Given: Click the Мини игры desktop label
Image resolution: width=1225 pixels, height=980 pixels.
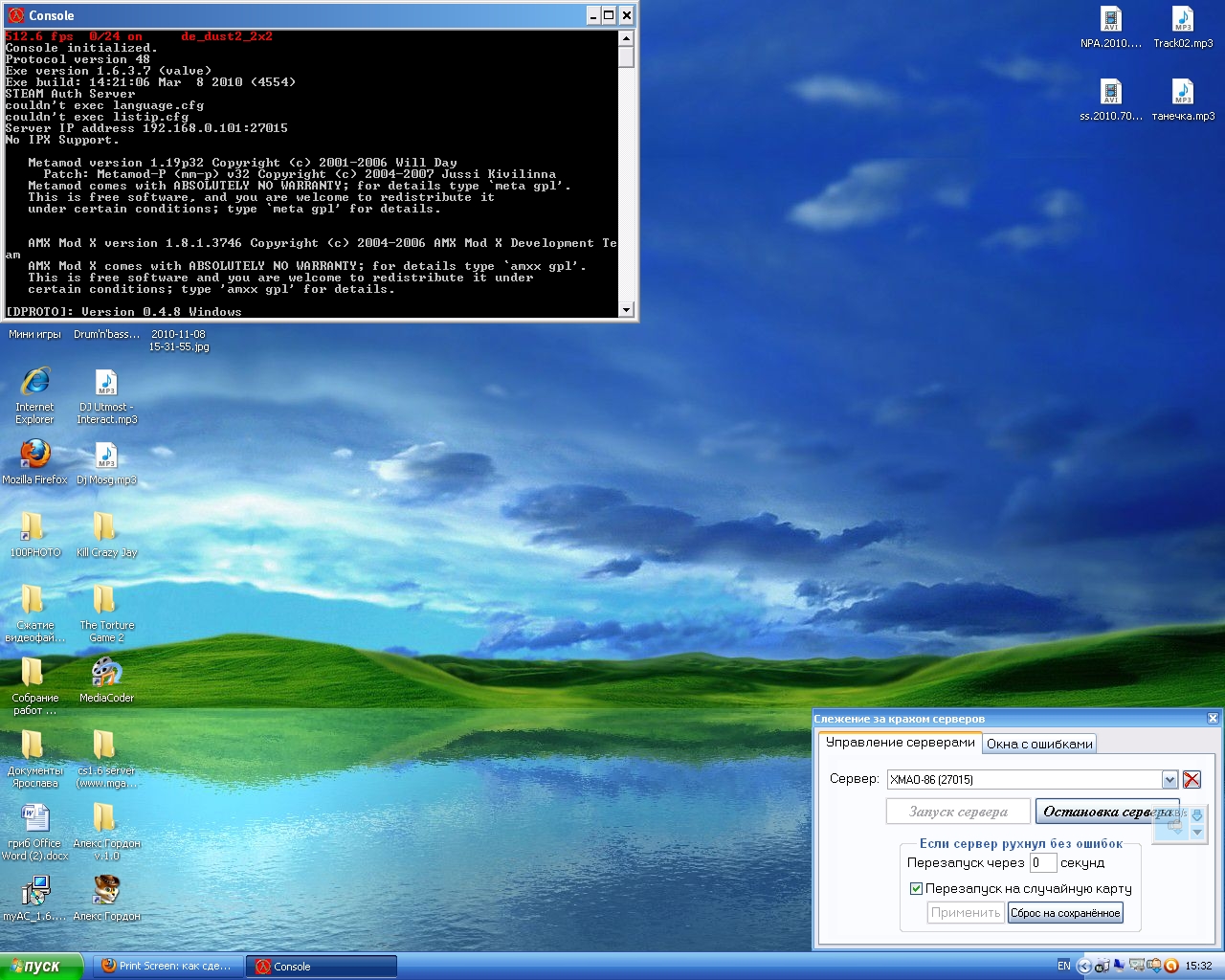Looking at the screenshot, I should (34, 334).
